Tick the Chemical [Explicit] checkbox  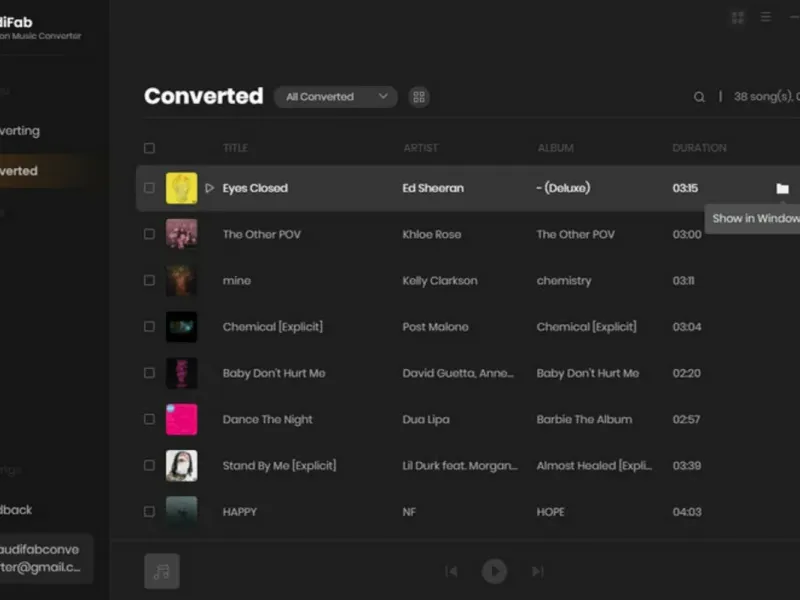(x=149, y=327)
